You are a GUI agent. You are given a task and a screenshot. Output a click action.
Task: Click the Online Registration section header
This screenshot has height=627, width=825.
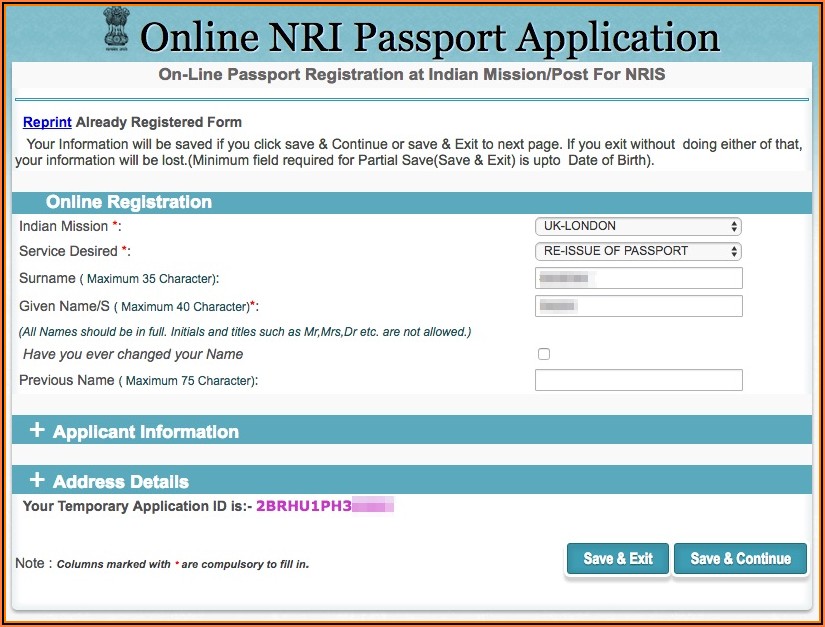pos(129,202)
